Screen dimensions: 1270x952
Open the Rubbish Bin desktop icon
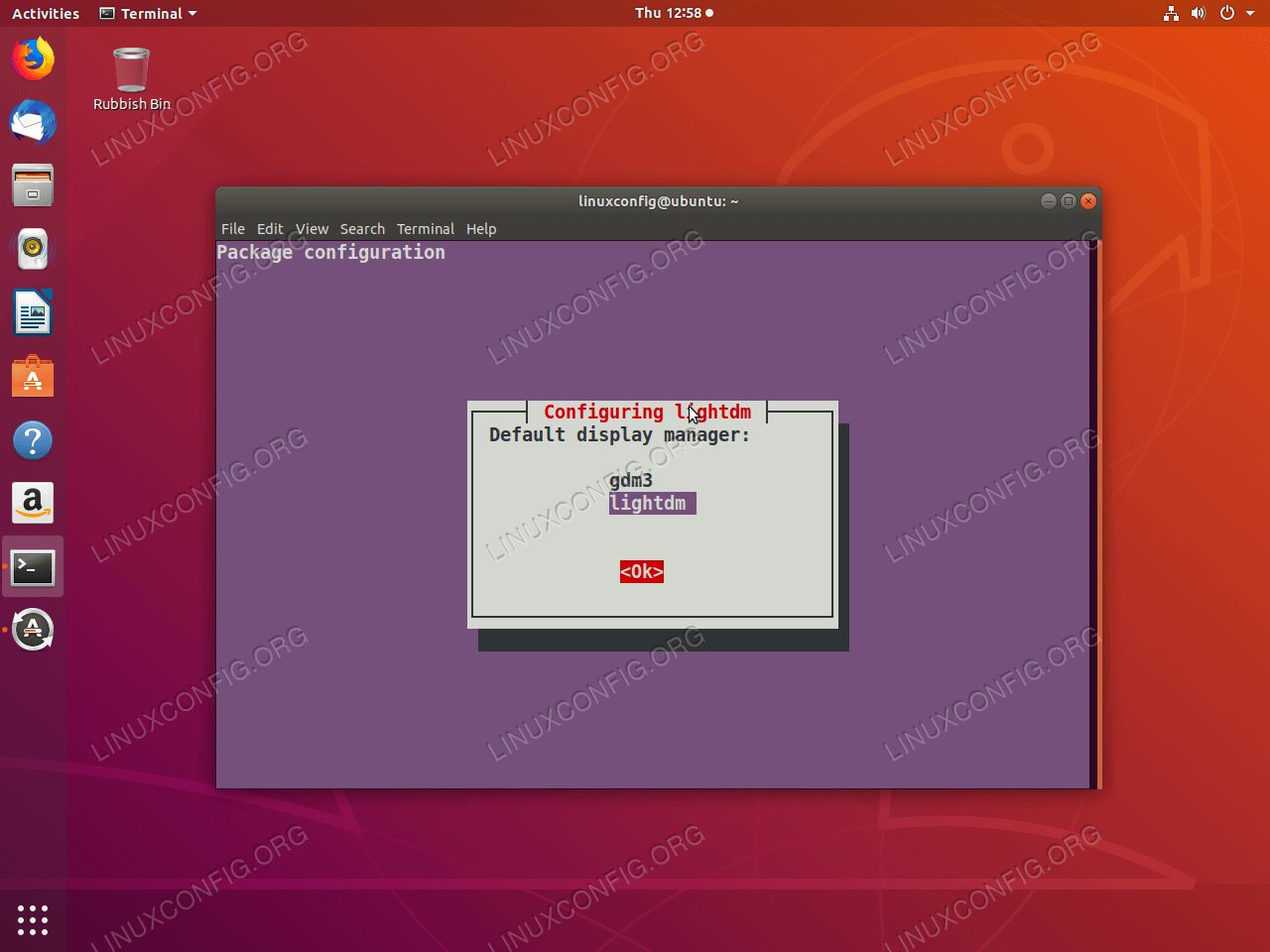(x=131, y=79)
